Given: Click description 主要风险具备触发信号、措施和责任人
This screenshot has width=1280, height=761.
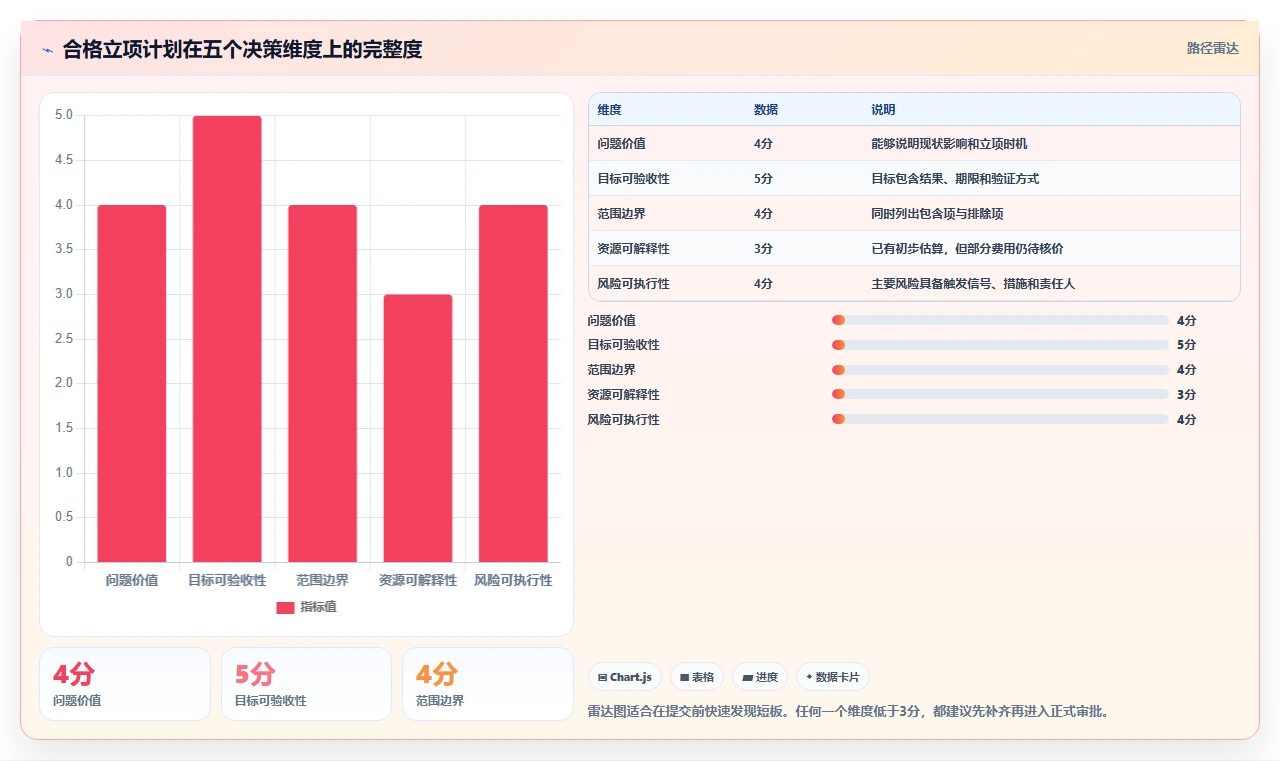Looking at the screenshot, I should point(973,284).
